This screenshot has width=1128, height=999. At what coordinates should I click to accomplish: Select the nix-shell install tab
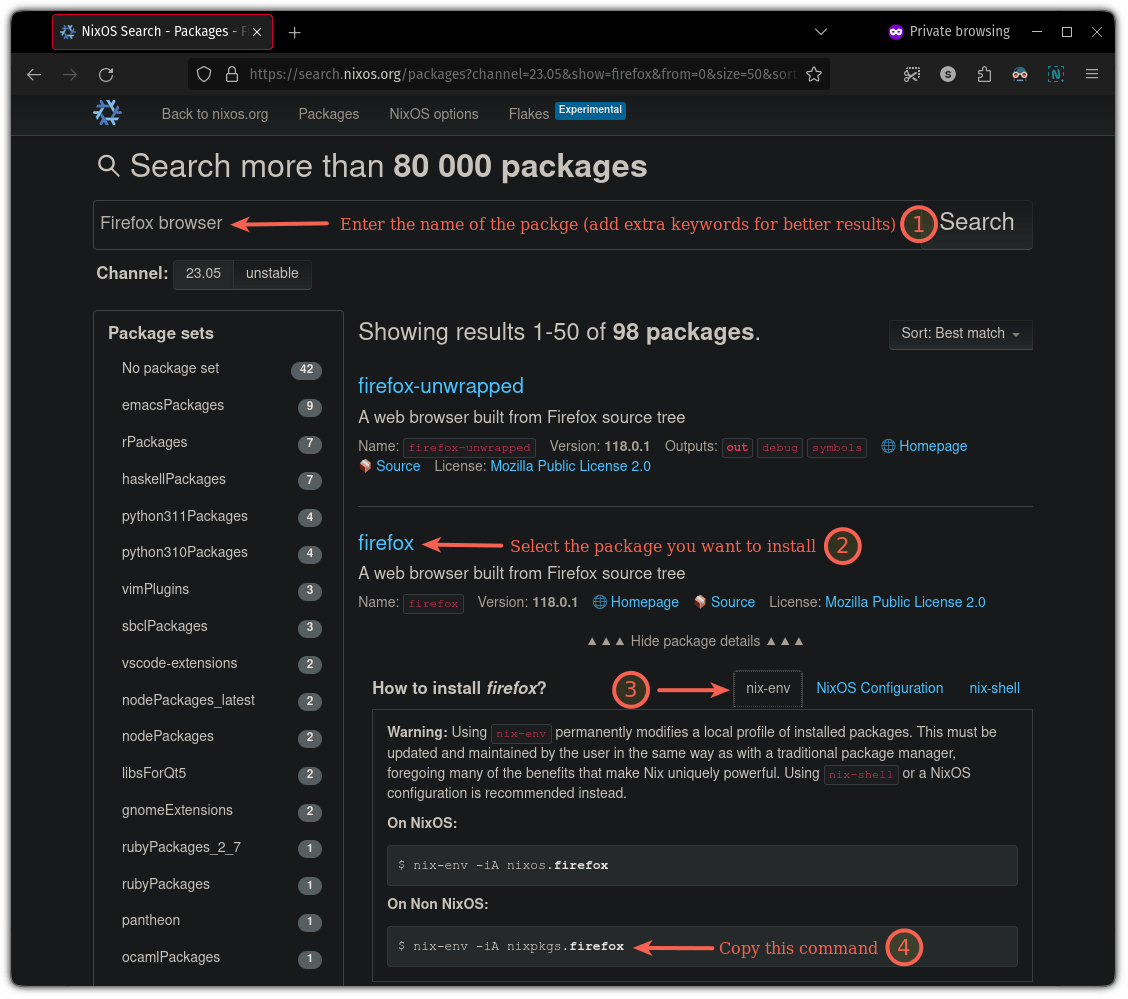994,688
